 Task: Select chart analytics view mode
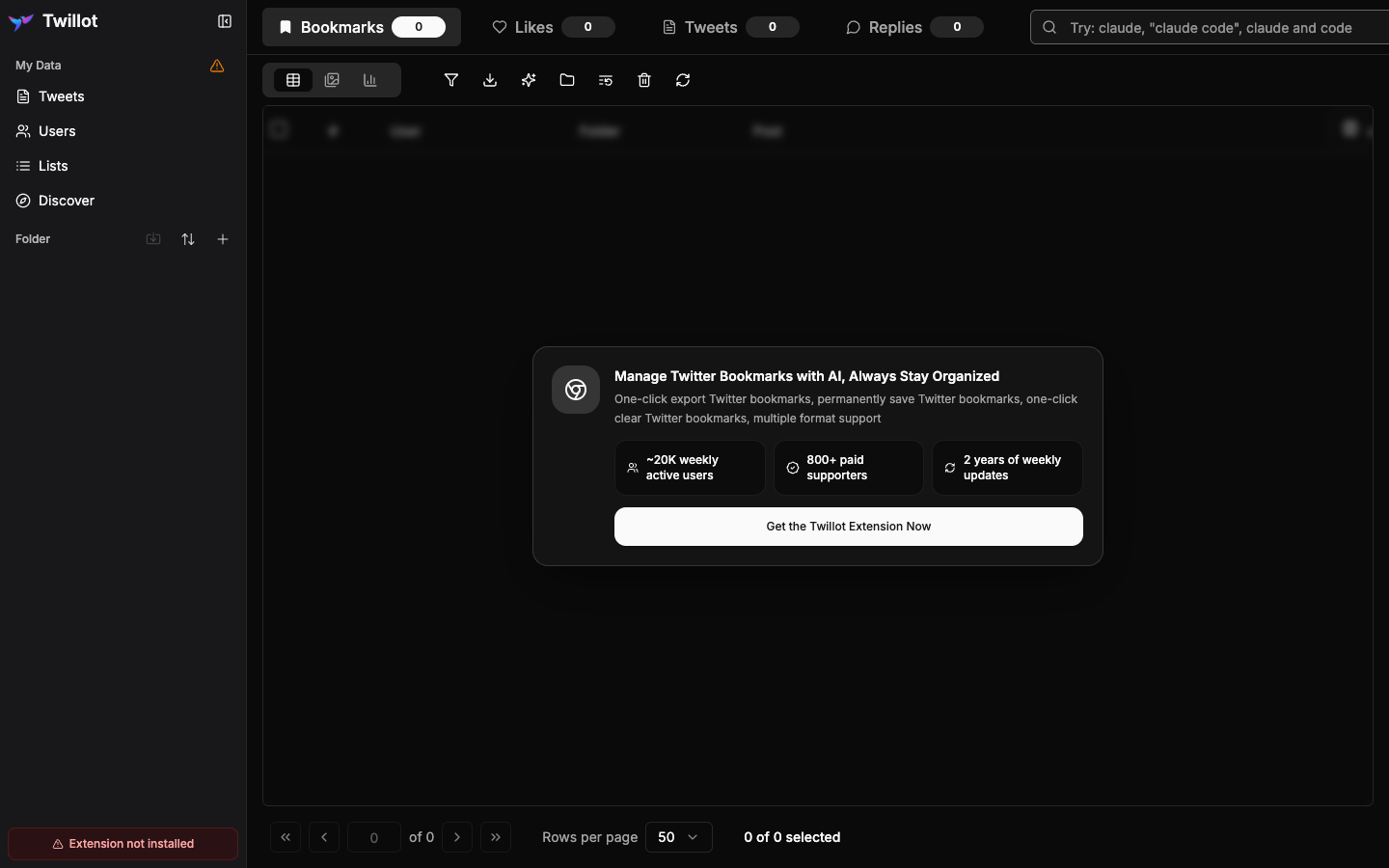point(370,80)
